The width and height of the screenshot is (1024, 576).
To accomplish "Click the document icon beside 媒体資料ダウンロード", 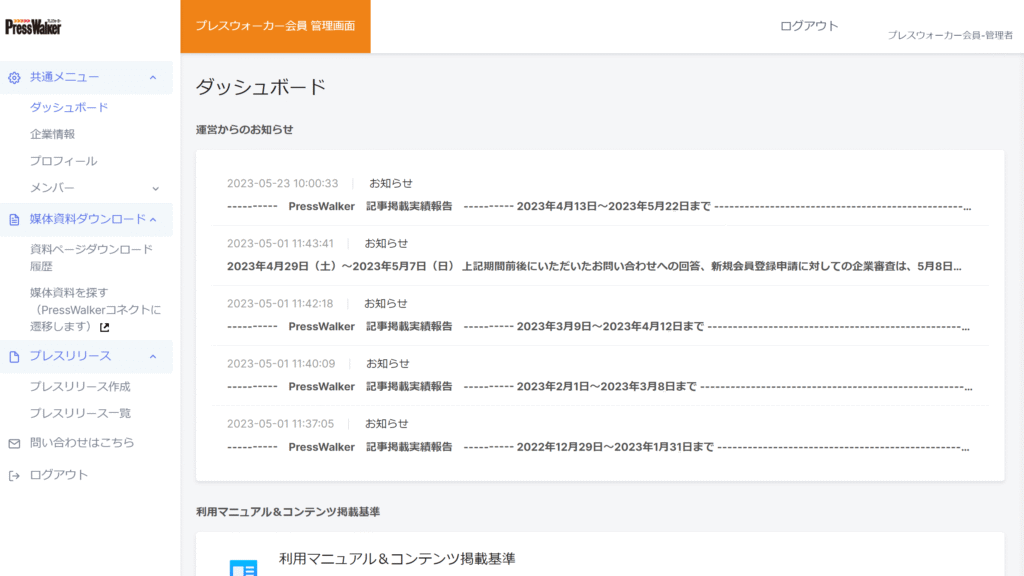I will (13, 219).
